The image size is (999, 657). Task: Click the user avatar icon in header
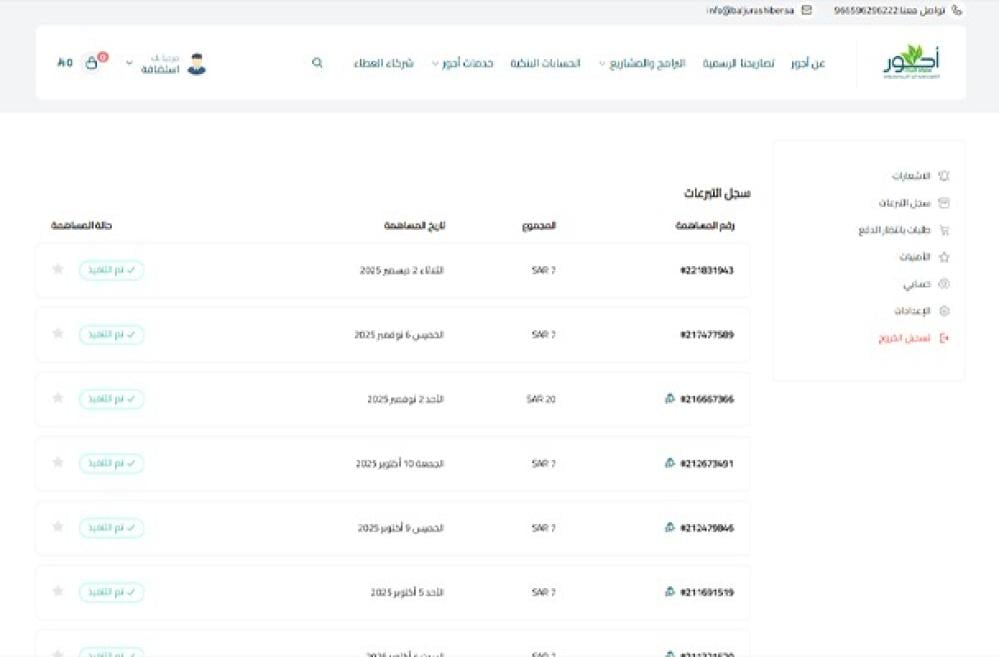click(196, 64)
